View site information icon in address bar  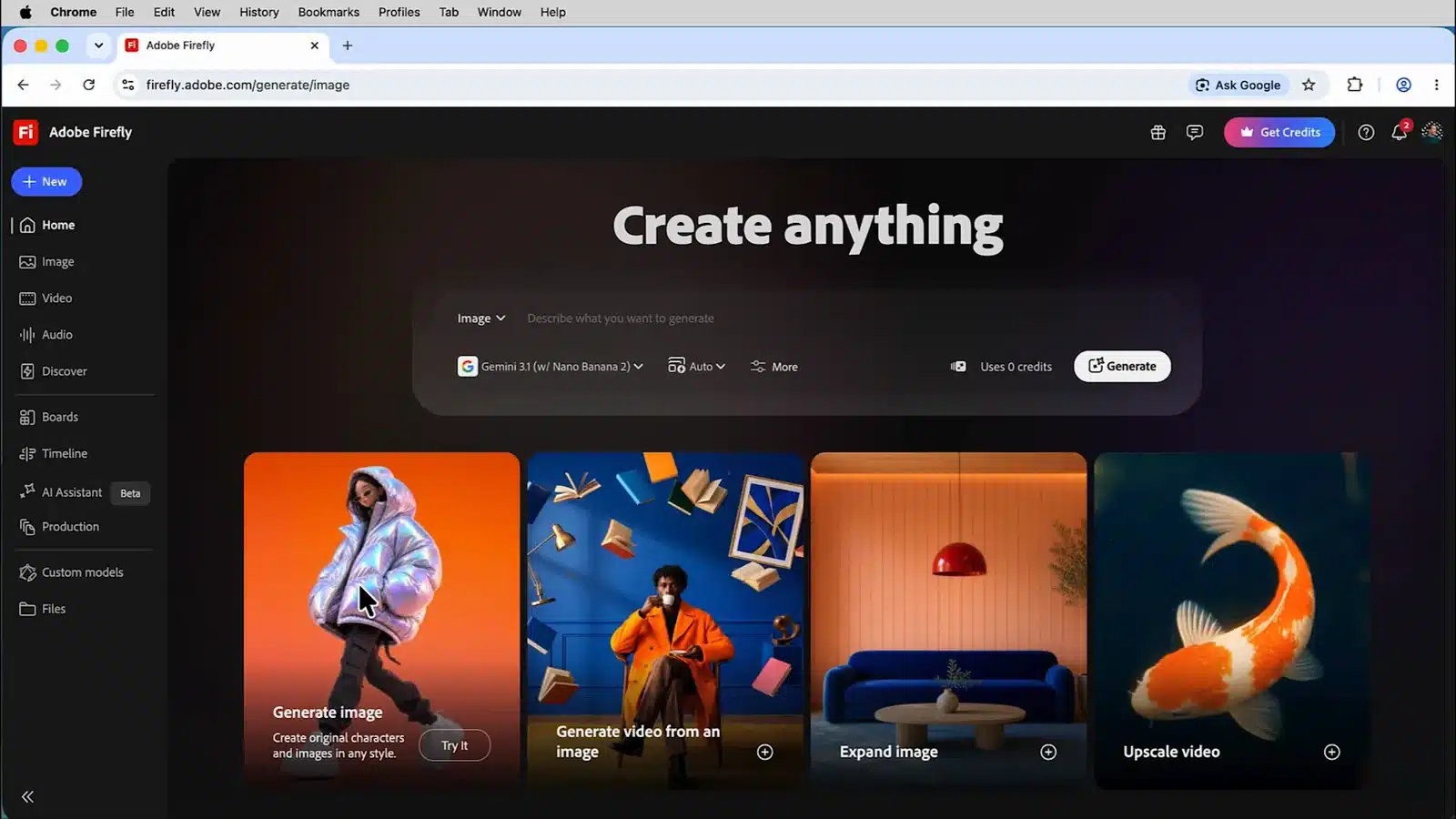(128, 85)
